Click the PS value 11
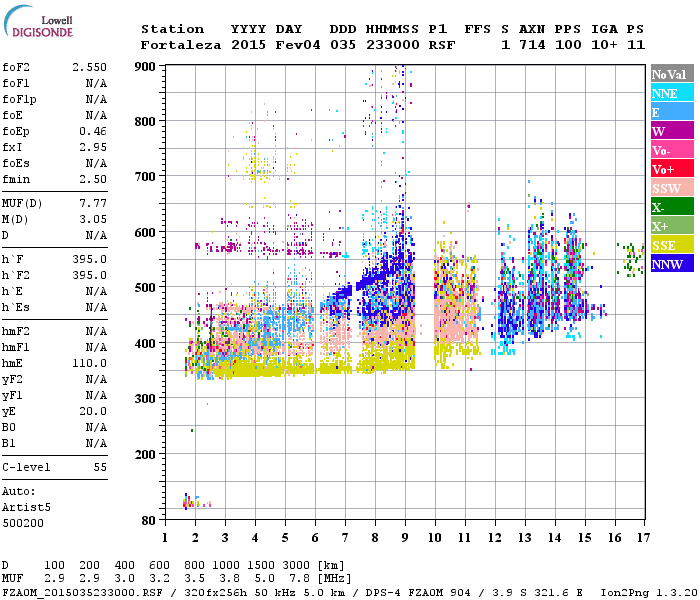700x600 pixels. pyautogui.click(x=636, y=45)
